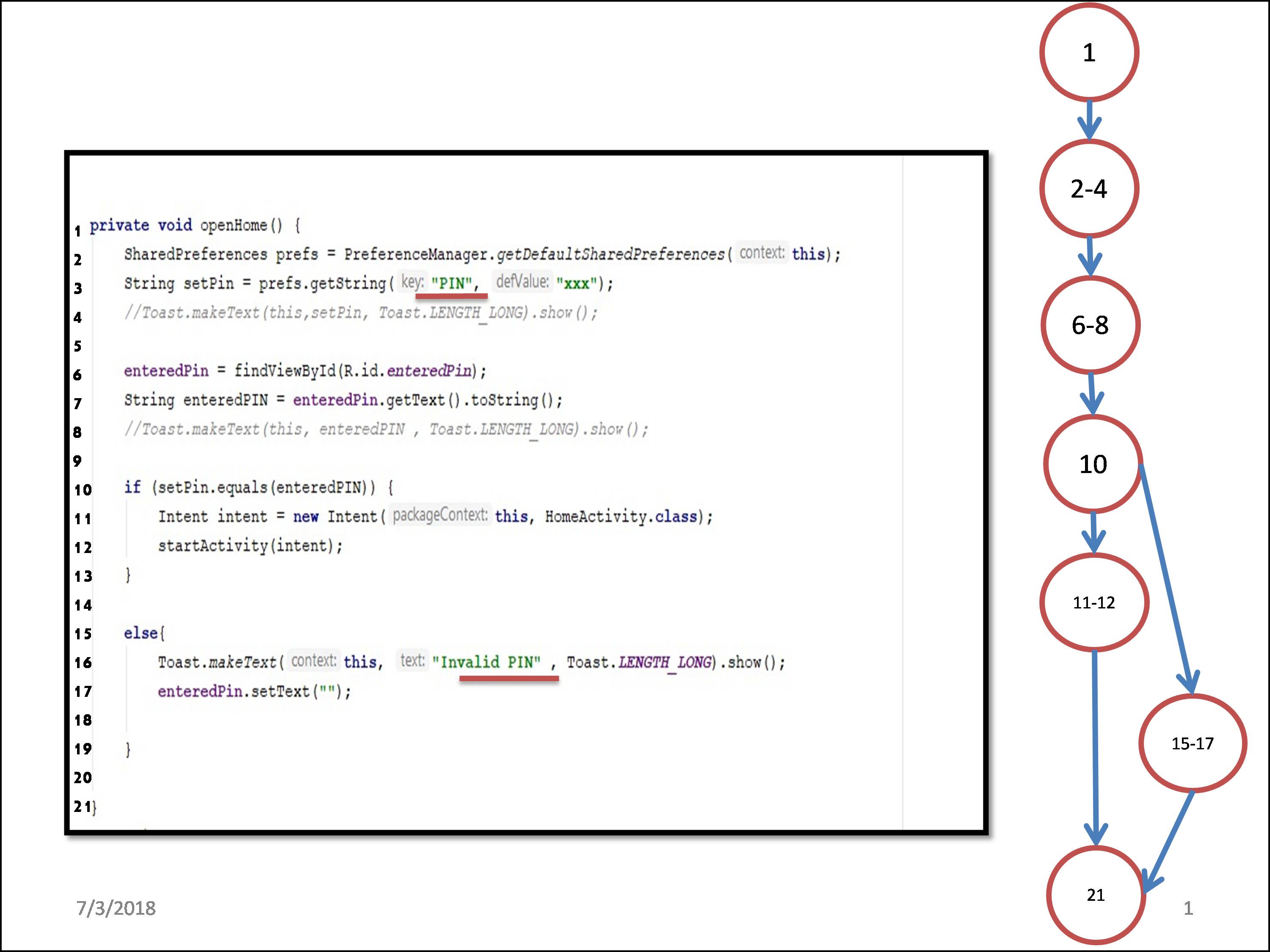Click the "key:" parameter hint
This screenshot has width=1270, height=952.
412,282
